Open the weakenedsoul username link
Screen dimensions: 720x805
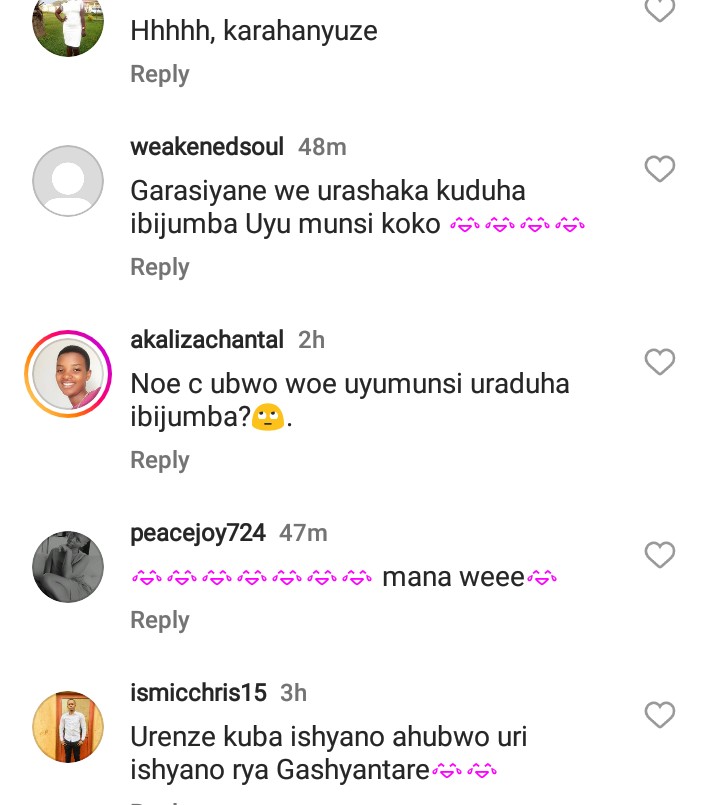tap(207, 147)
